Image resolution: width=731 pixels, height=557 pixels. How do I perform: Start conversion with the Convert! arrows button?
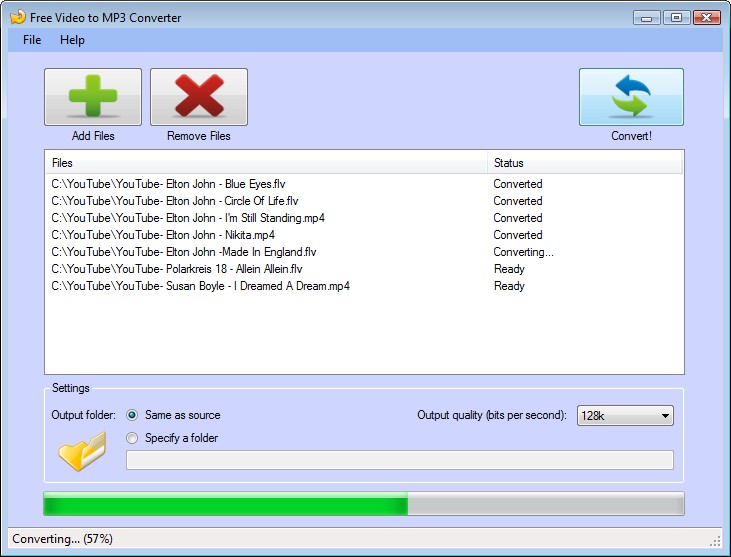point(631,97)
